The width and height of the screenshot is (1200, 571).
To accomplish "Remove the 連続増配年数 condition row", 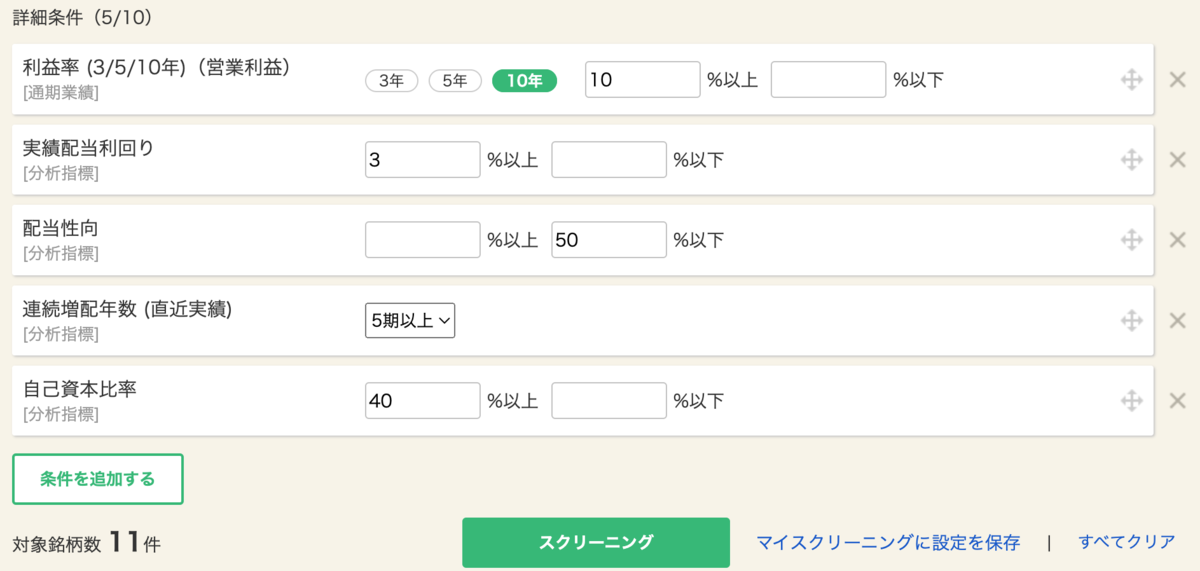I will (x=1177, y=321).
